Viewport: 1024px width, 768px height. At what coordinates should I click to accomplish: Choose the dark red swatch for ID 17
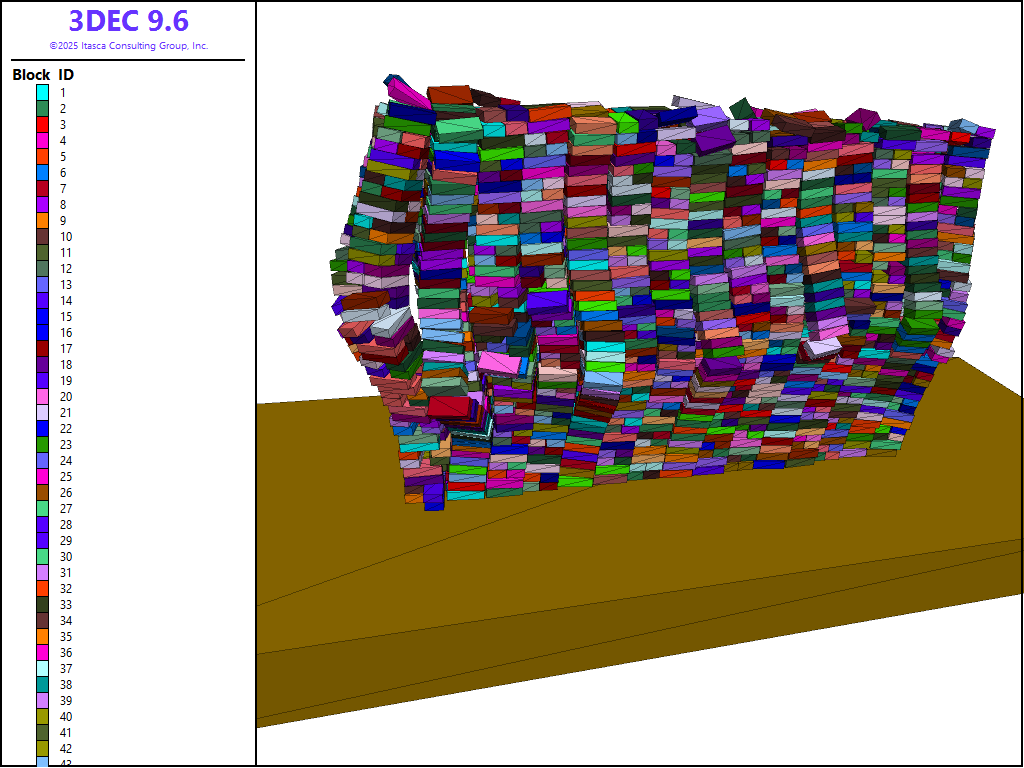(43, 348)
